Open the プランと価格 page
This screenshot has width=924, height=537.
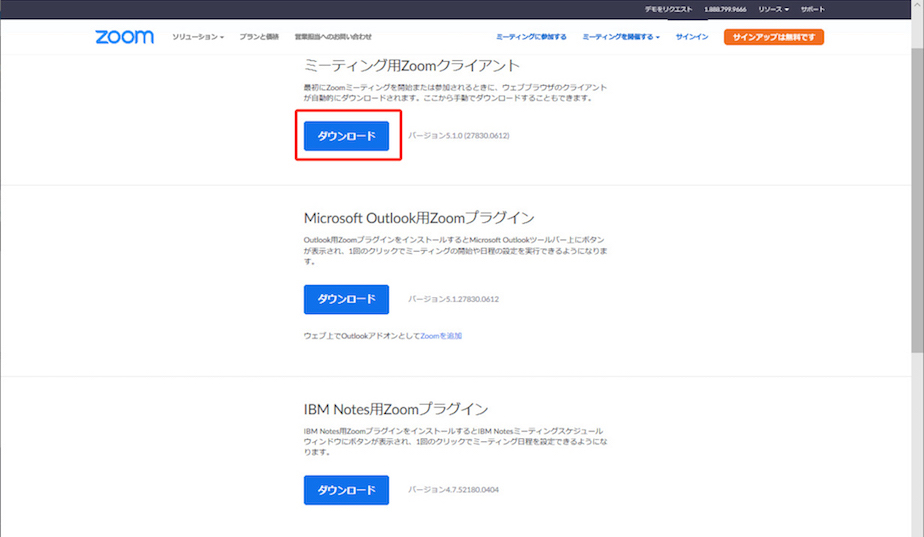[259, 37]
